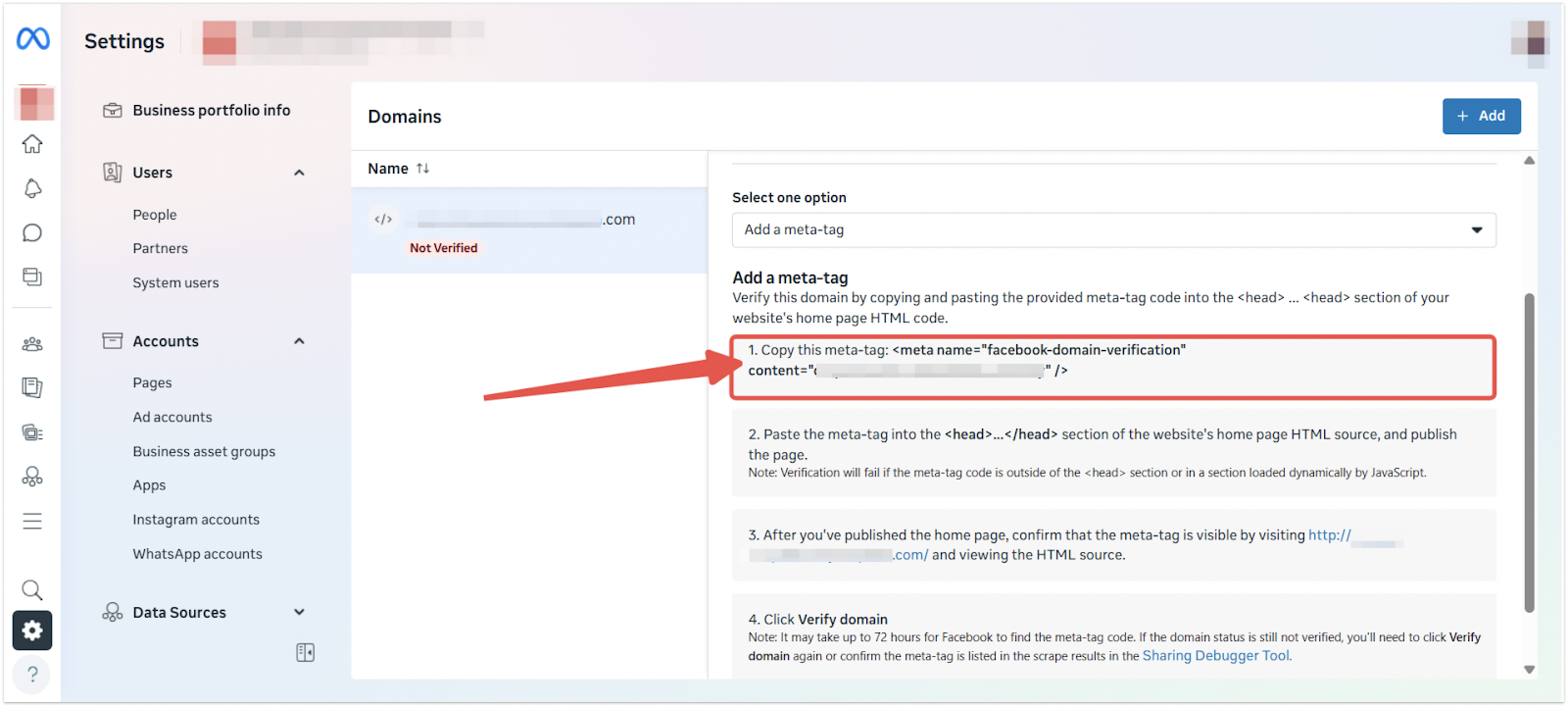The image size is (1568, 707).
Task: Collapse the Accounts section chevron
Action: pos(299,341)
